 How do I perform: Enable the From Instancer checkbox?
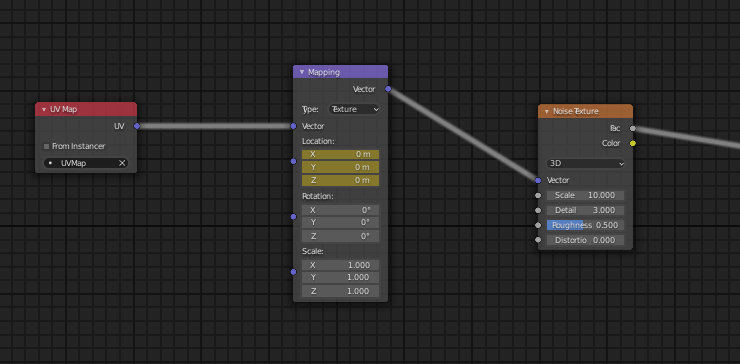click(46, 146)
